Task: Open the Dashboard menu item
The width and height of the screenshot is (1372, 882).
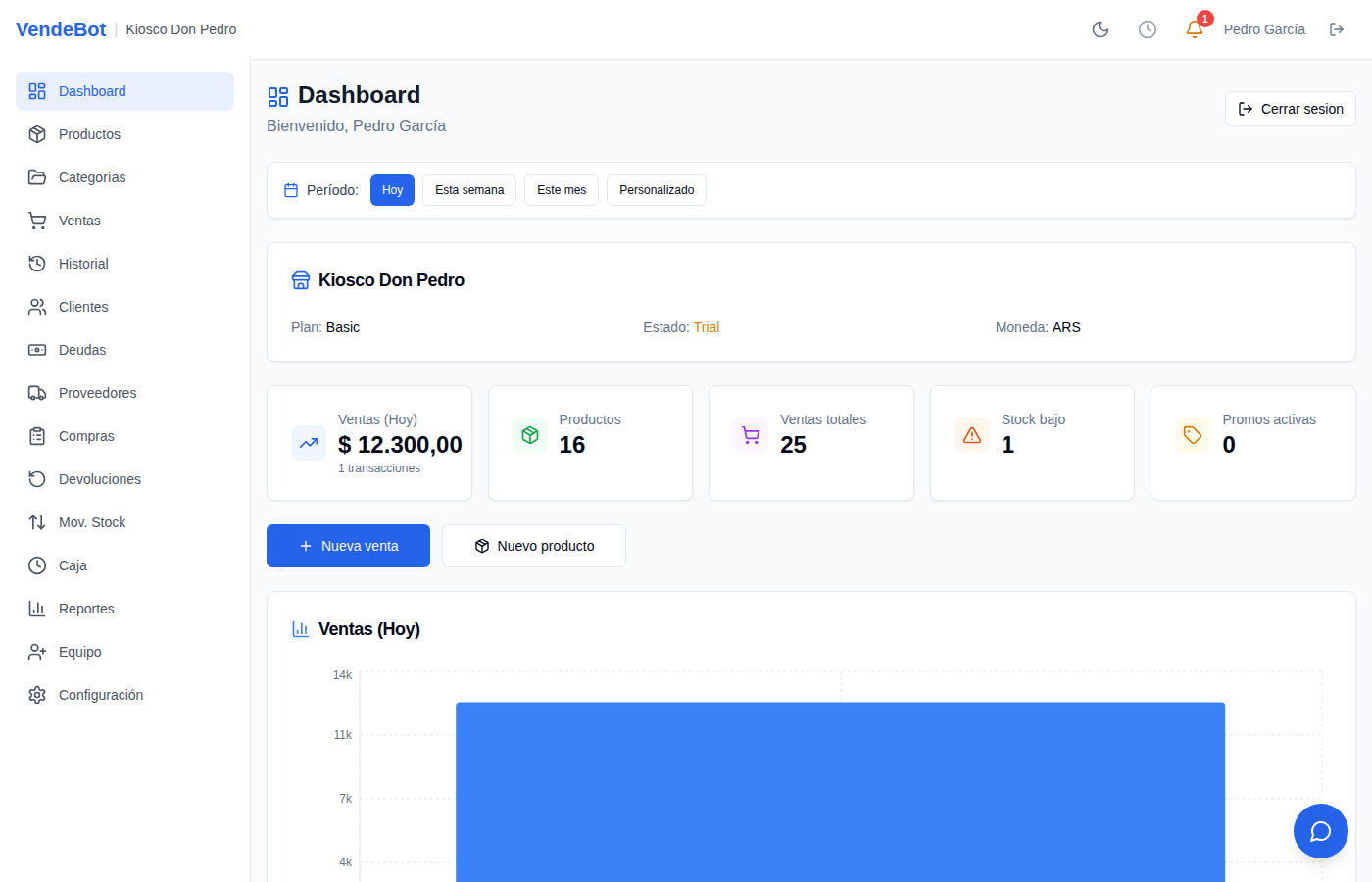Action: (124, 91)
